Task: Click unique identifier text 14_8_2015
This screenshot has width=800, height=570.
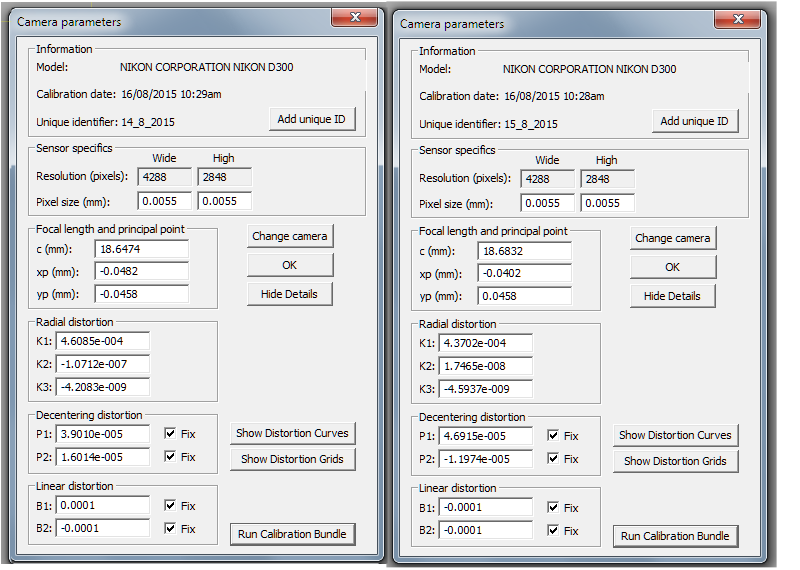Action: 148,122
